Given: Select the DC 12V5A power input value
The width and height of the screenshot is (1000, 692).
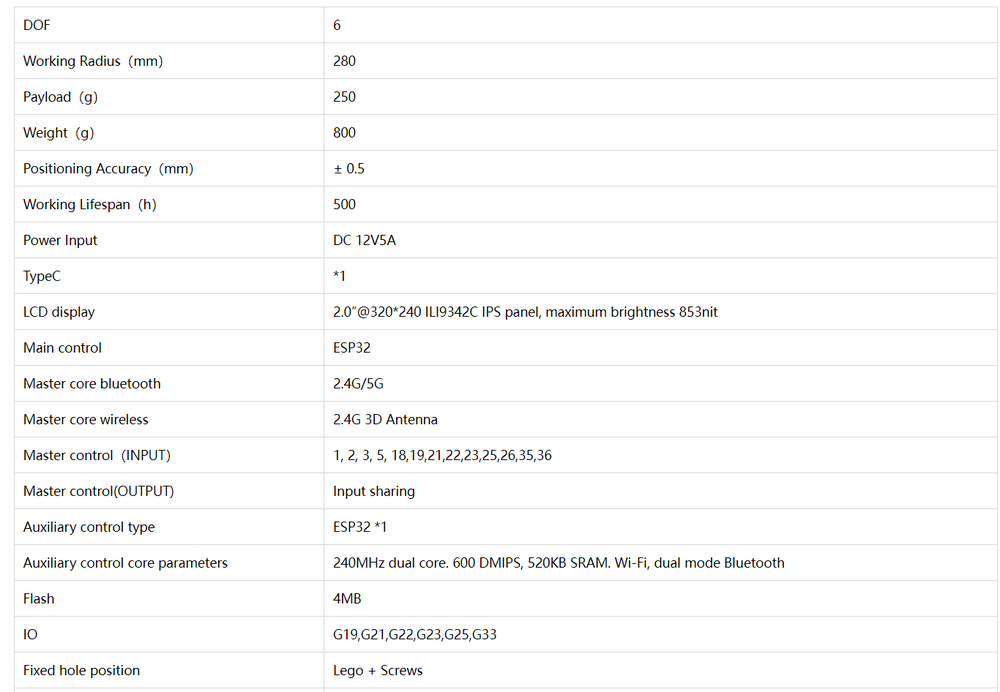Looking at the screenshot, I should (364, 241).
